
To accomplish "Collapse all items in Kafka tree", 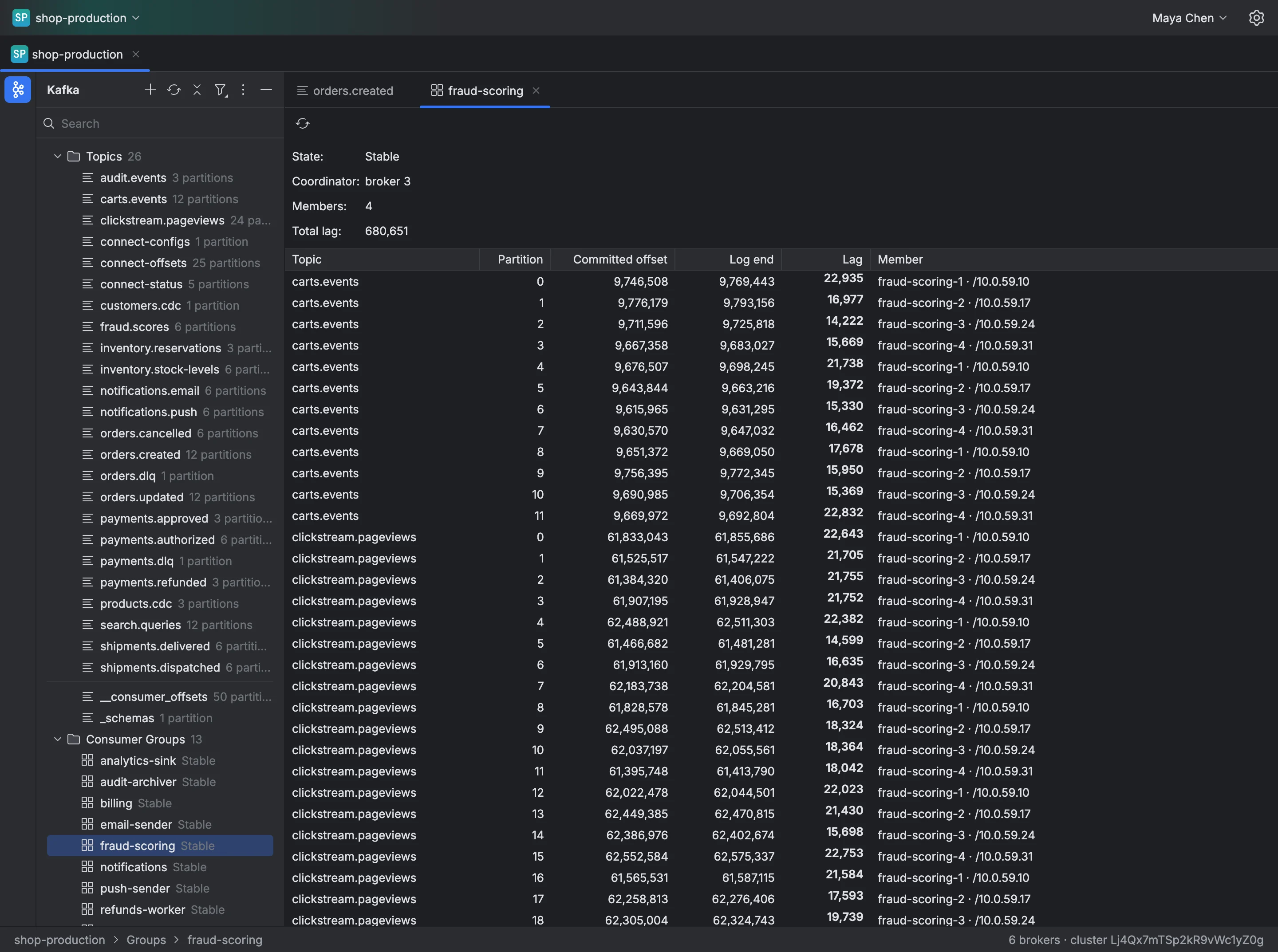I will pos(197,89).
